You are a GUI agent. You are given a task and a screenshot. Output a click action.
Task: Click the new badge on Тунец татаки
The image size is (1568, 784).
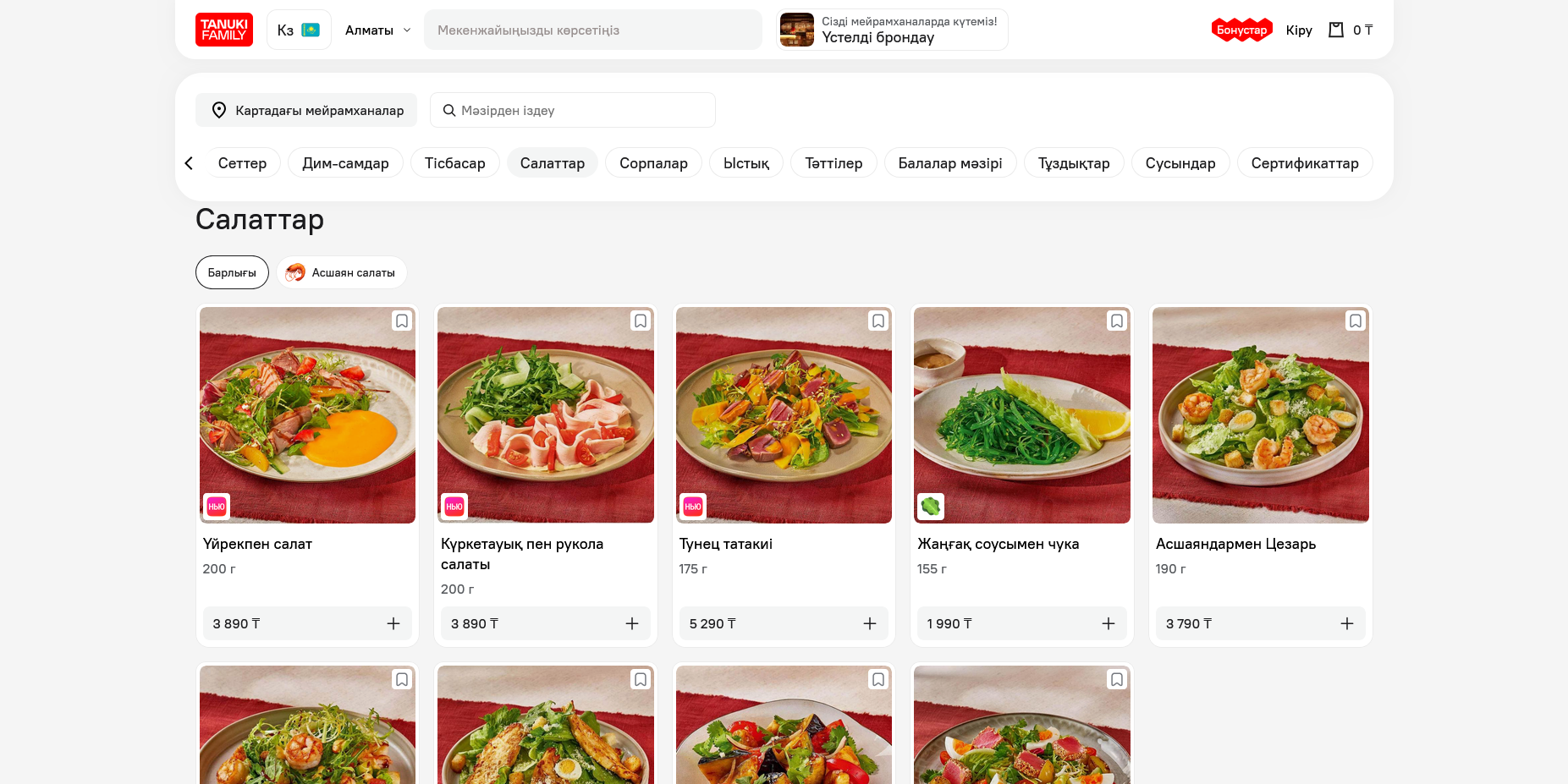coord(693,507)
